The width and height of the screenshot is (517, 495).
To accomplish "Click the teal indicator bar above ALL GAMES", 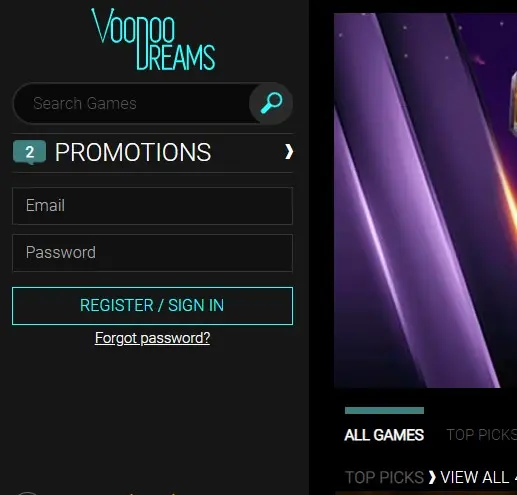I will point(384,411).
